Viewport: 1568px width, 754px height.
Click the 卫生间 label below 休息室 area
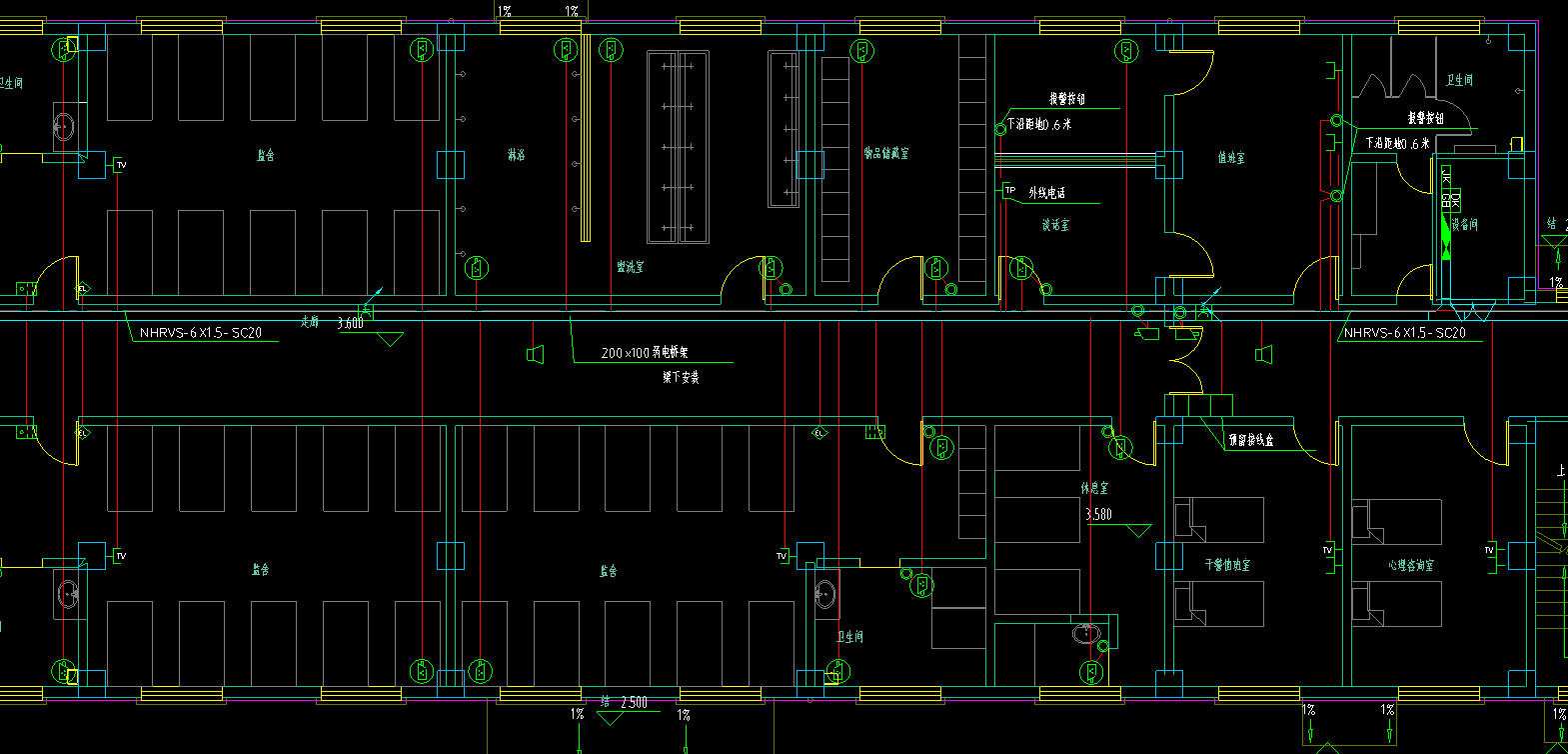pyautogui.click(x=849, y=637)
